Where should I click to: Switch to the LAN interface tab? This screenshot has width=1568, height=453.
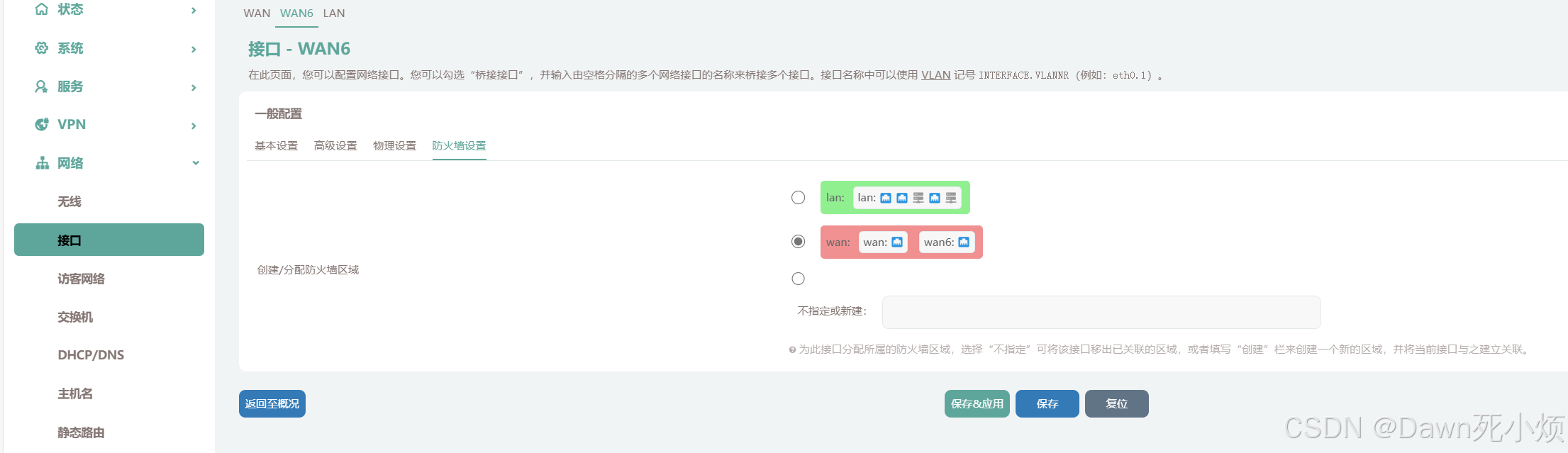[334, 13]
